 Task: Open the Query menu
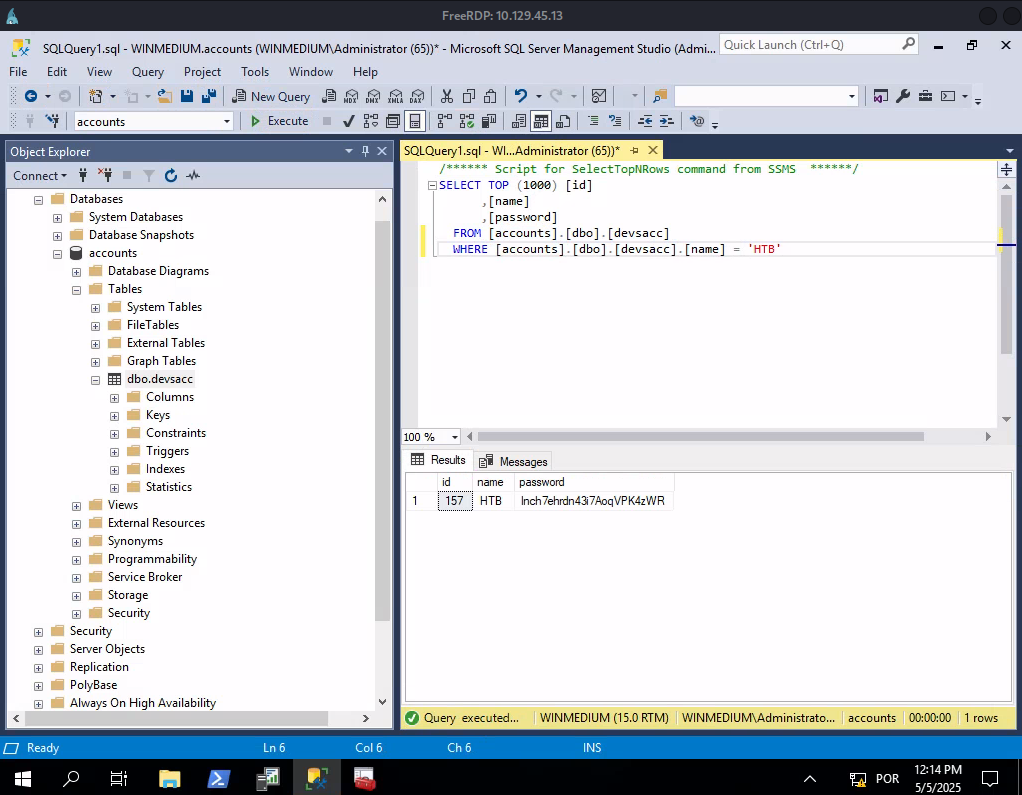coord(148,72)
